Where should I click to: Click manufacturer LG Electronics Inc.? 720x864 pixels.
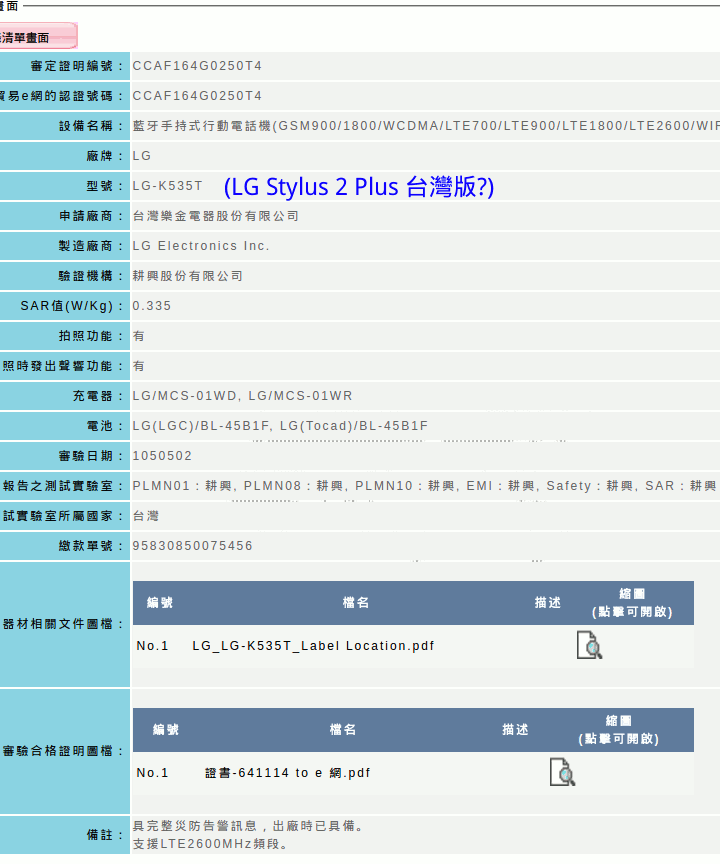(x=201, y=246)
